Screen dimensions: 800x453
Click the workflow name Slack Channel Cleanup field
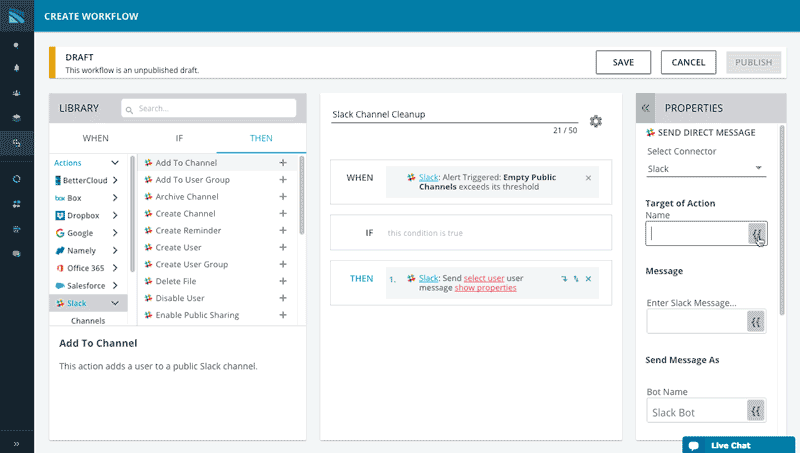pos(454,114)
